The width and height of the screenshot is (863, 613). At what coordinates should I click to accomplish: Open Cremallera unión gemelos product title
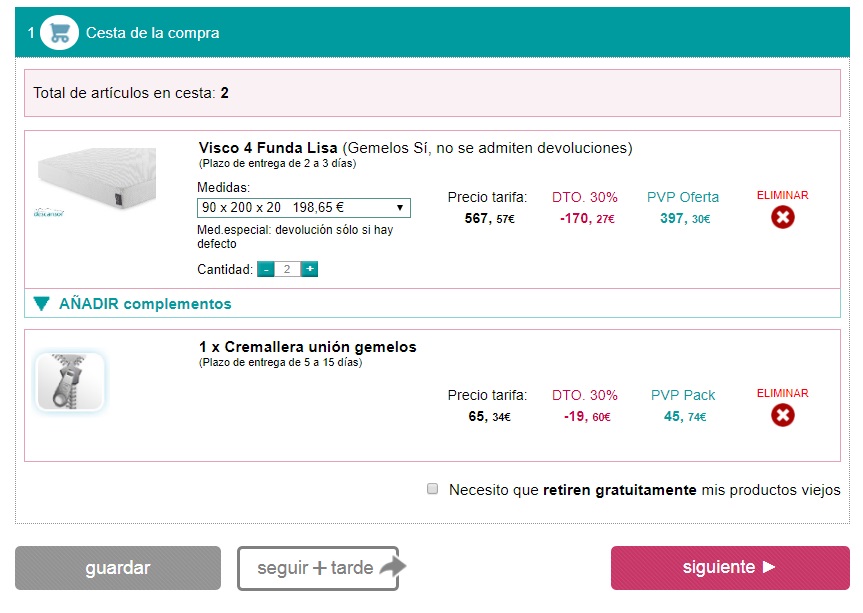[307, 347]
